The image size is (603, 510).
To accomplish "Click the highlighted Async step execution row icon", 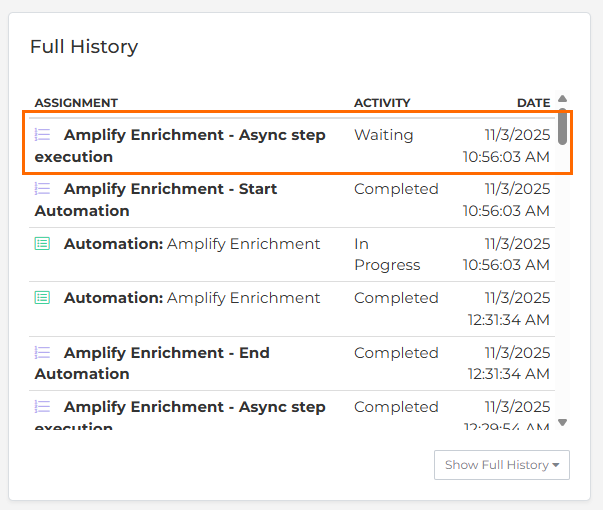I will (x=42, y=135).
